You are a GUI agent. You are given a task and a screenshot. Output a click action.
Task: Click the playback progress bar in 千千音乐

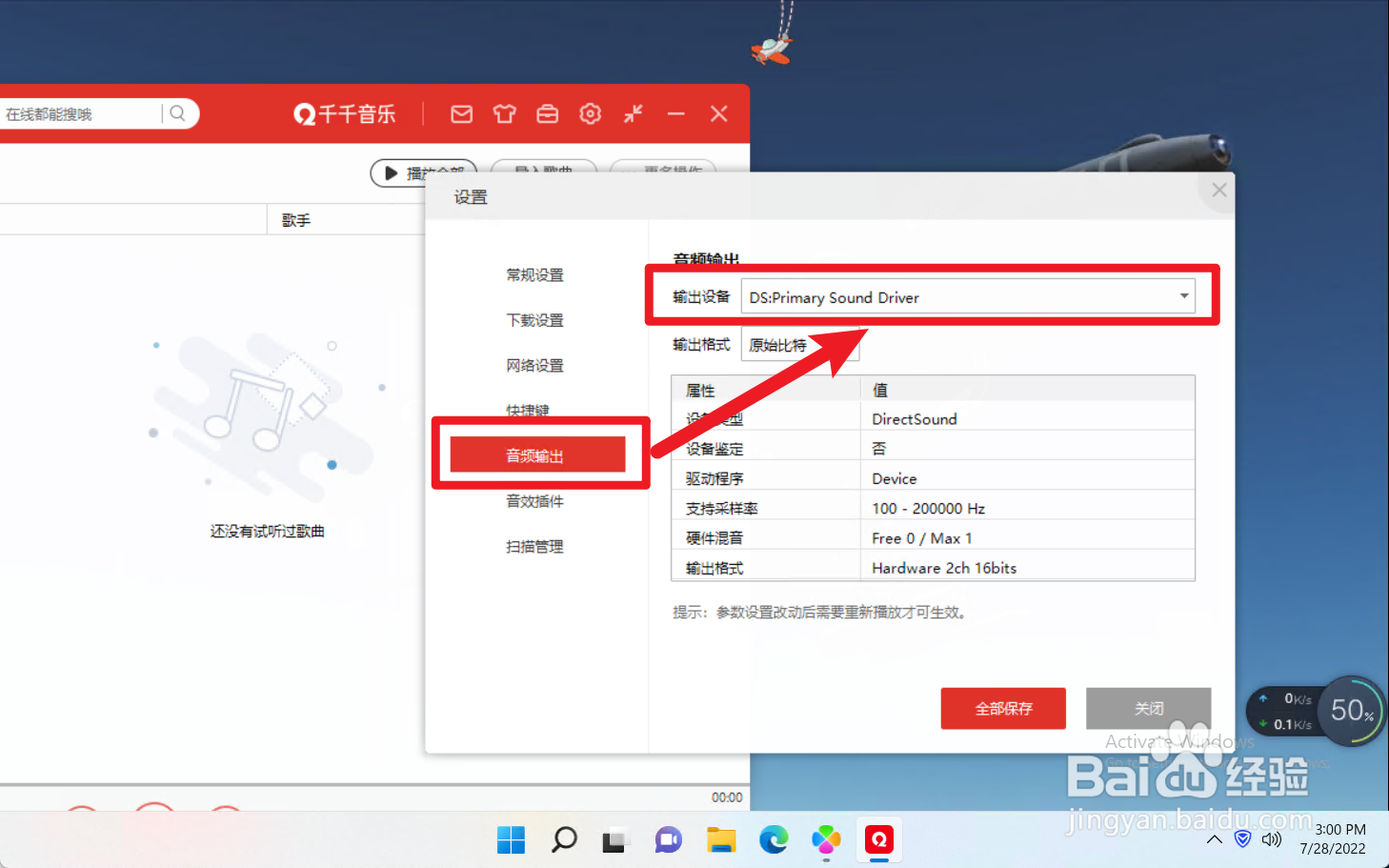tap(374, 785)
